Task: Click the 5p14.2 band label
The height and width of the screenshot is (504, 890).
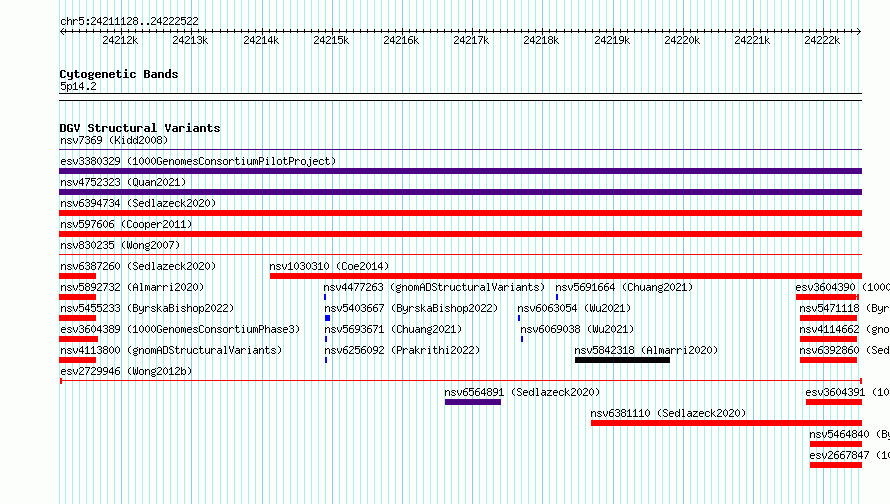Action: coord(78,86)
